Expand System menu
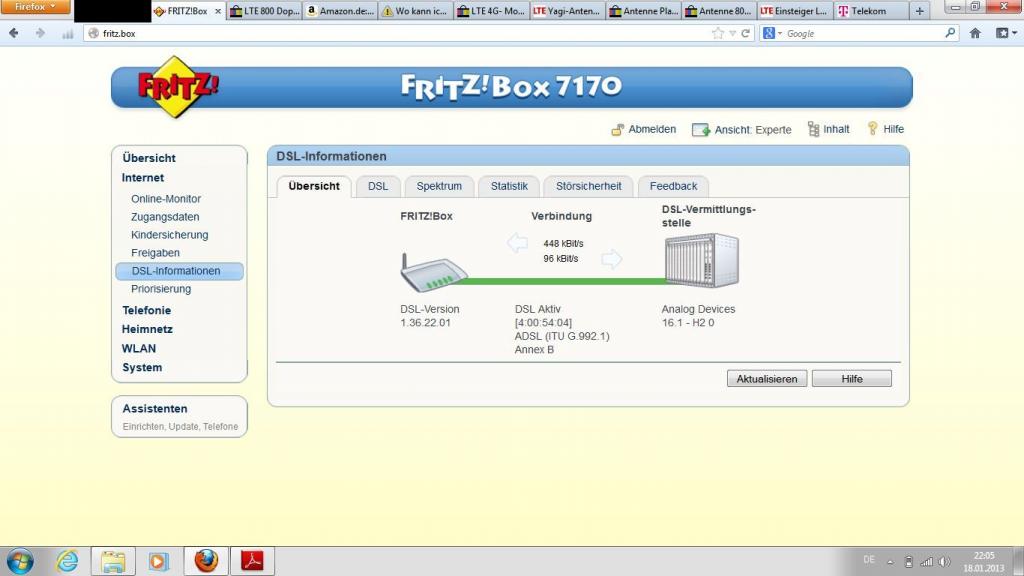 [142, 368]
